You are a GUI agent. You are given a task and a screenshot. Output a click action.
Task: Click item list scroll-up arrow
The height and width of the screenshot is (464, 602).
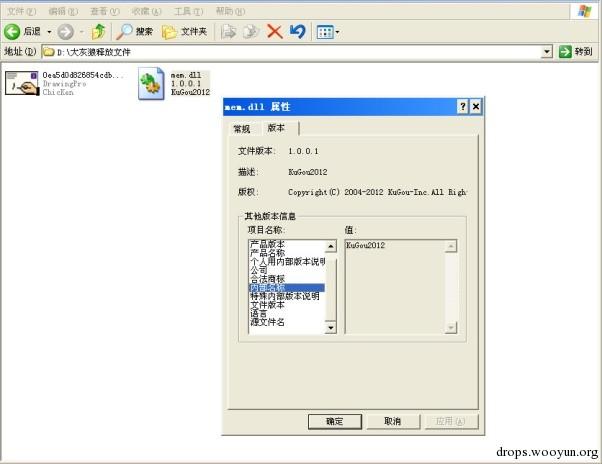(331, 246)
